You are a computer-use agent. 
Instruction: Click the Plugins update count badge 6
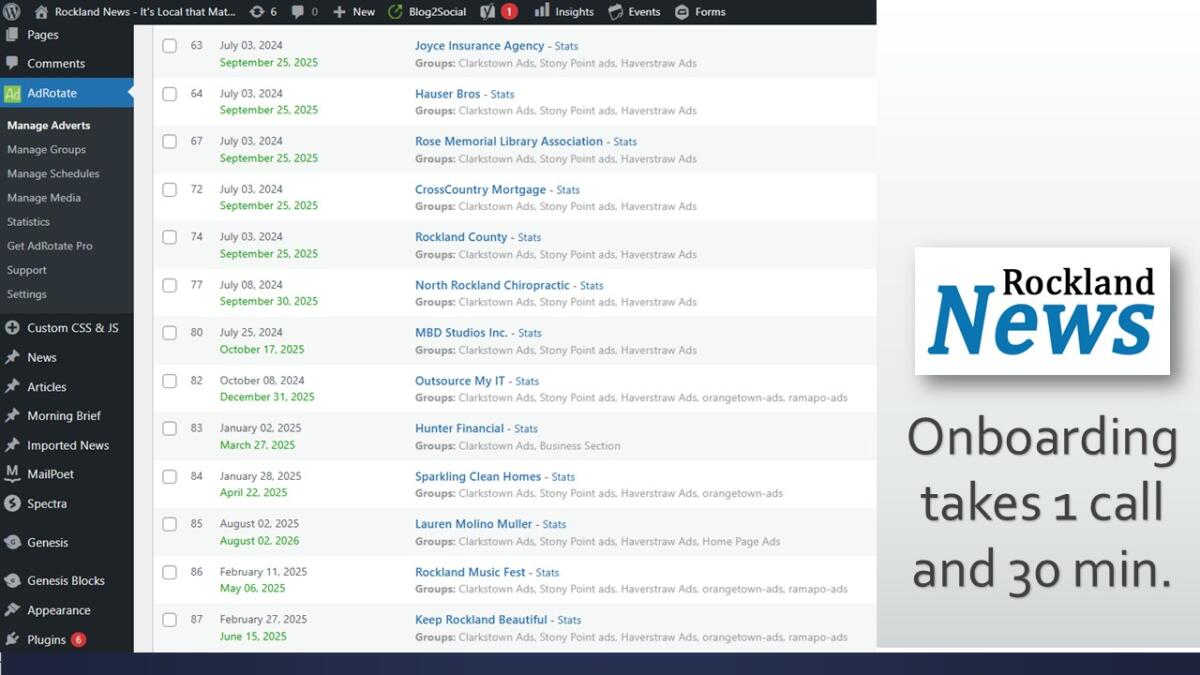78,639
